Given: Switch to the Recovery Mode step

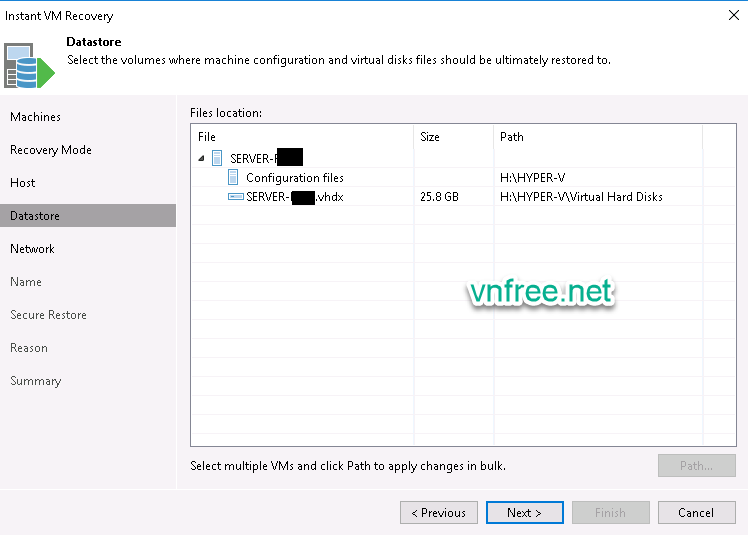Looking at the screenshot, I should click(51, 150).
